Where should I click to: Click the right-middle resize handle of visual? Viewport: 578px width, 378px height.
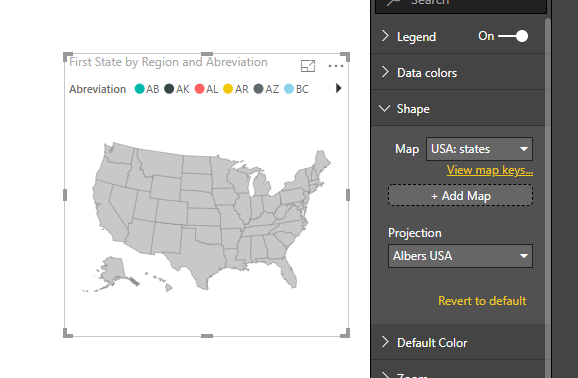point(348,195)
